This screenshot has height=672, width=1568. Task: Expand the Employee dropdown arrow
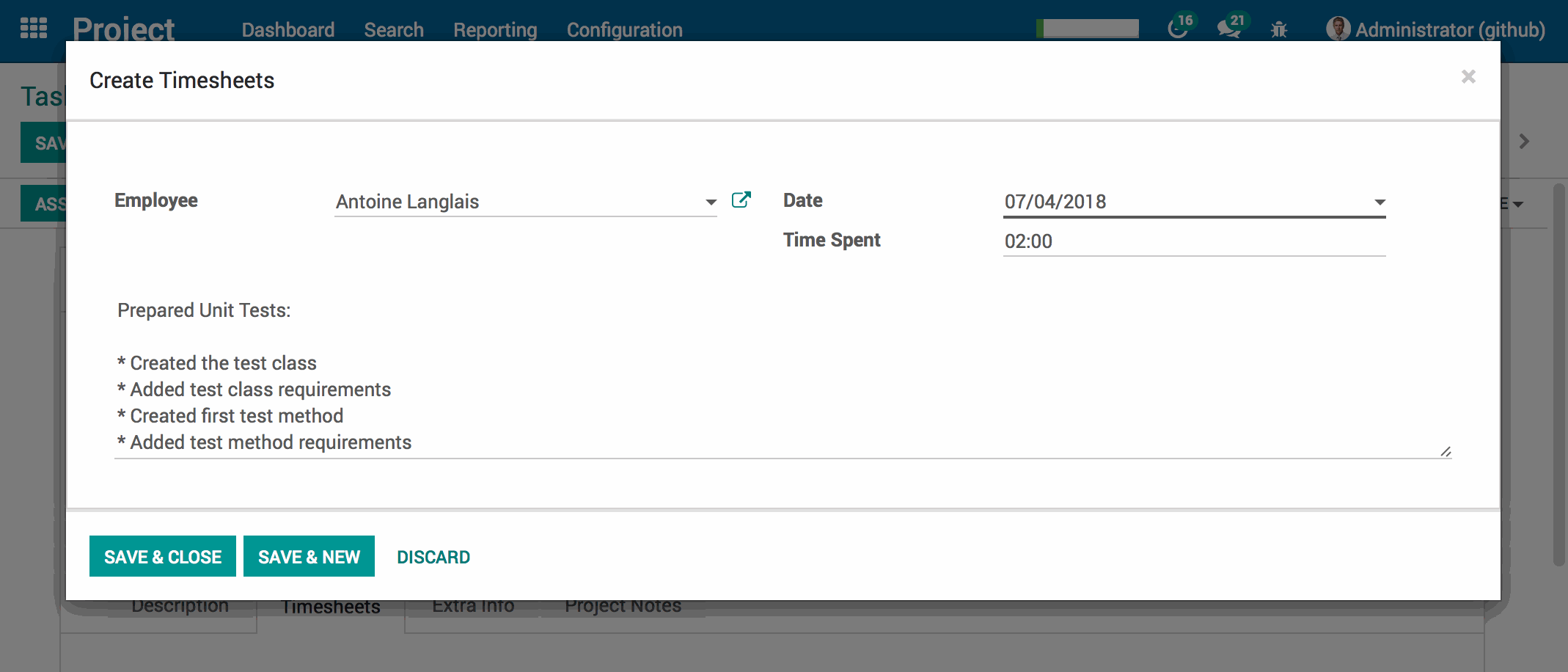711,202
